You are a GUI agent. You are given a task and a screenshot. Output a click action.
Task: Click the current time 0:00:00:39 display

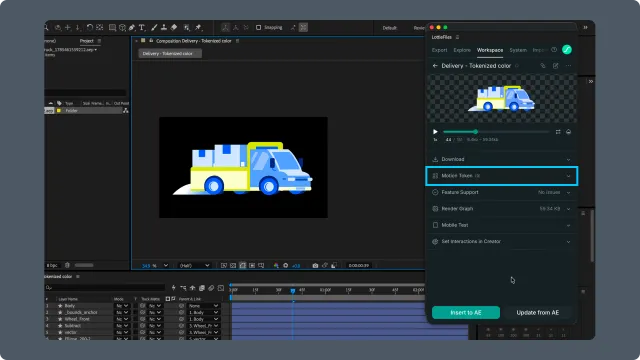[359, 265]
